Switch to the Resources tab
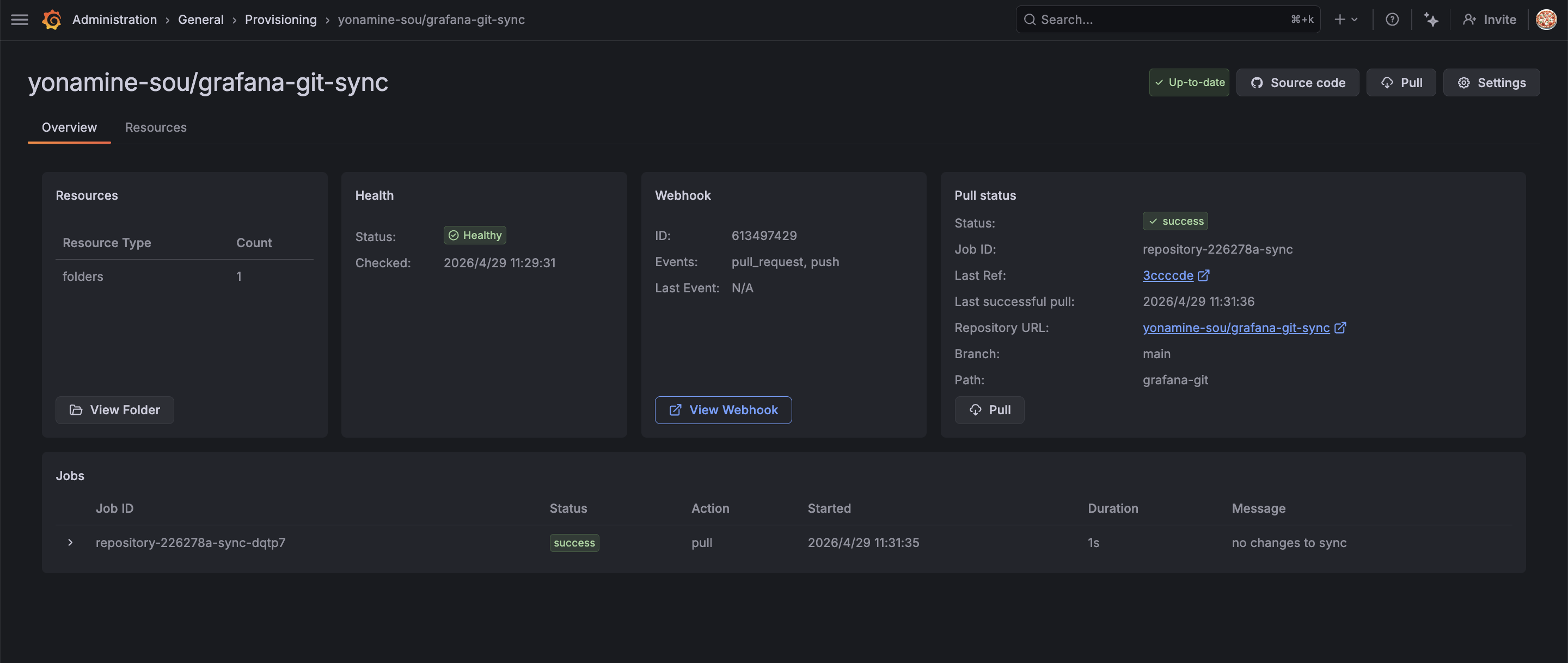Image resolution: width=1568 pixels, height=663 pixels. pos(156,127)
